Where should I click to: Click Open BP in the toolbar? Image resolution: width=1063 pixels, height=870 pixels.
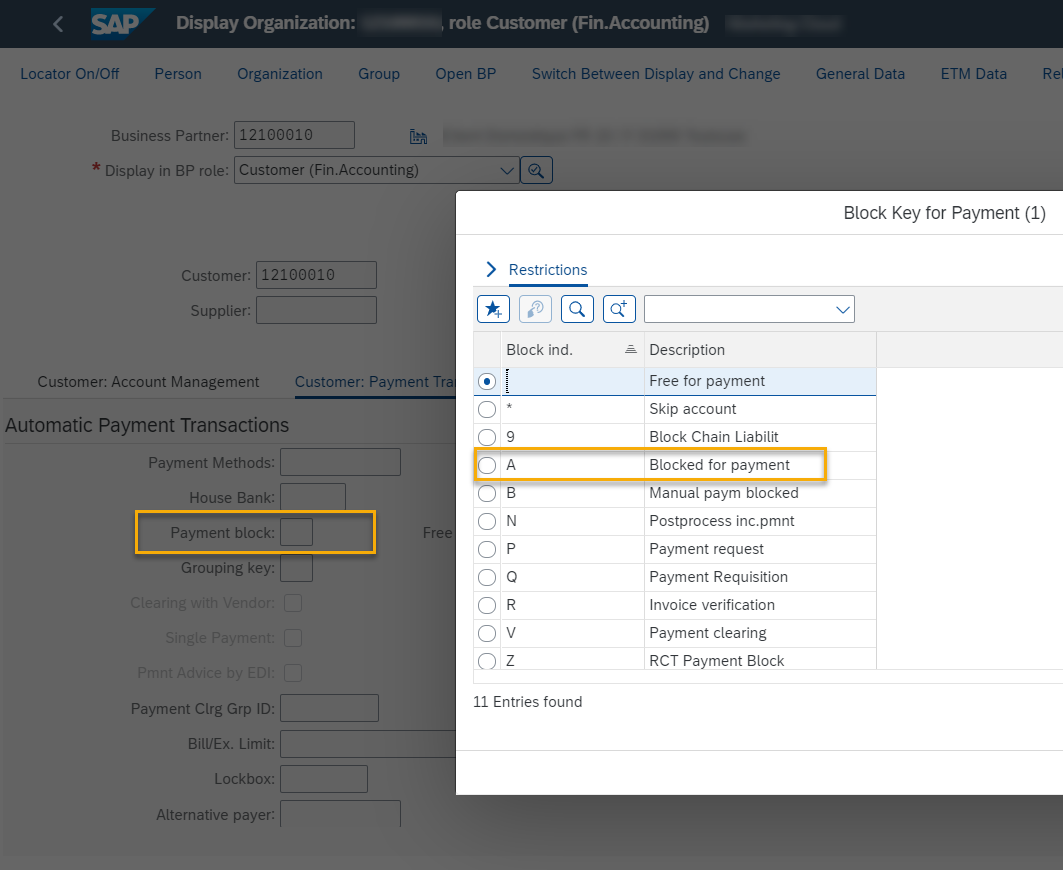click(466, 74)
